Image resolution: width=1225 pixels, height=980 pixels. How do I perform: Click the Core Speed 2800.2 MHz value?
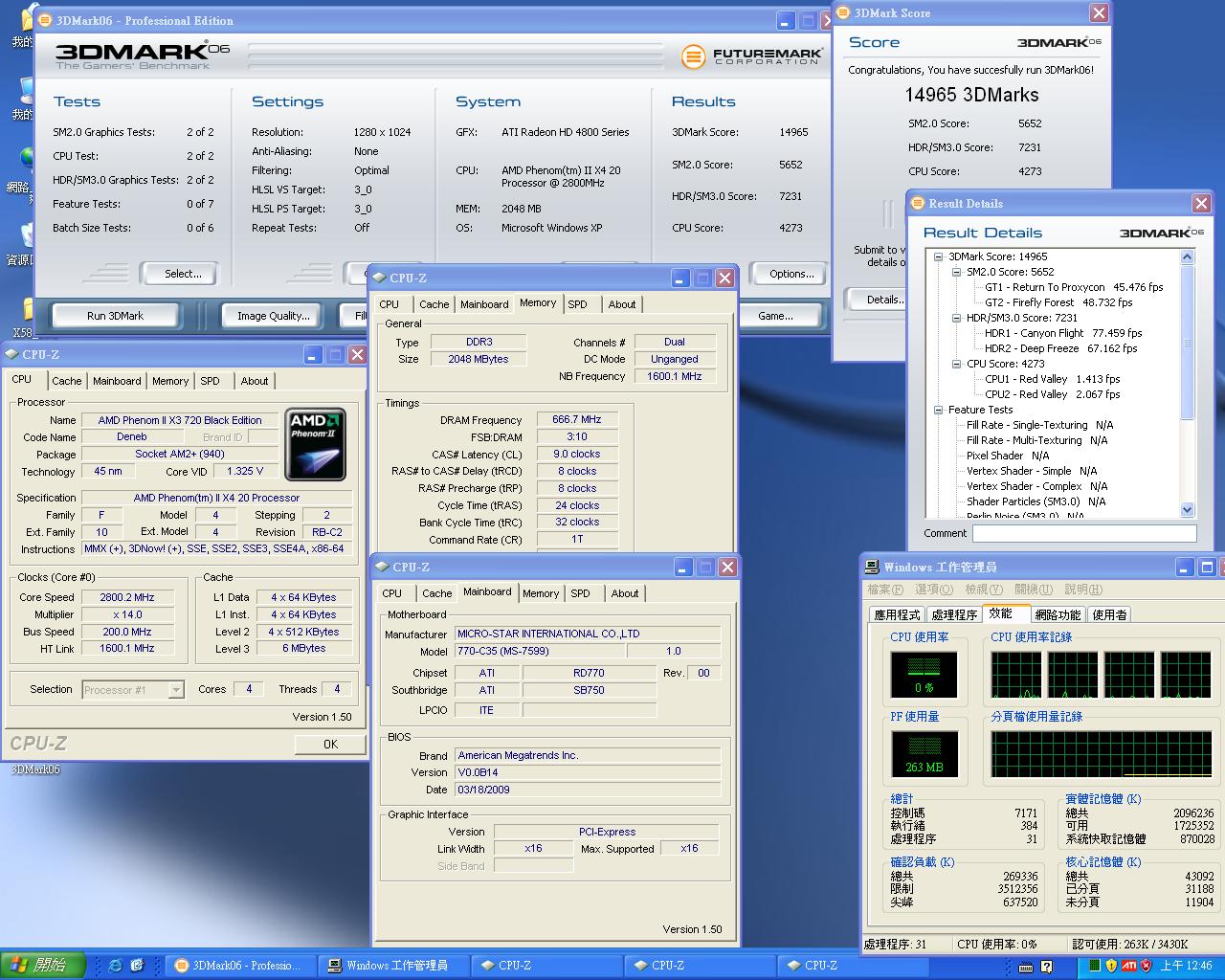coord(127,597)
